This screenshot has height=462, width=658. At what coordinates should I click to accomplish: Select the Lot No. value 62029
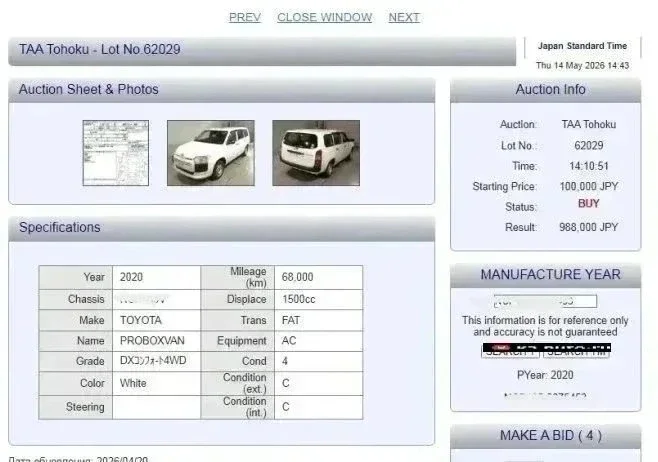click(x=589, y=146)
